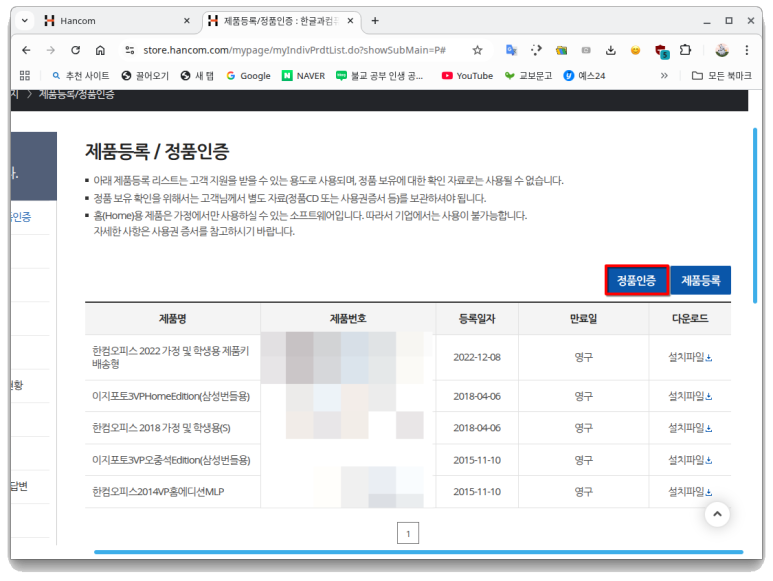Click the partially visible 인증 sidebar link

(x=21, y=217)
